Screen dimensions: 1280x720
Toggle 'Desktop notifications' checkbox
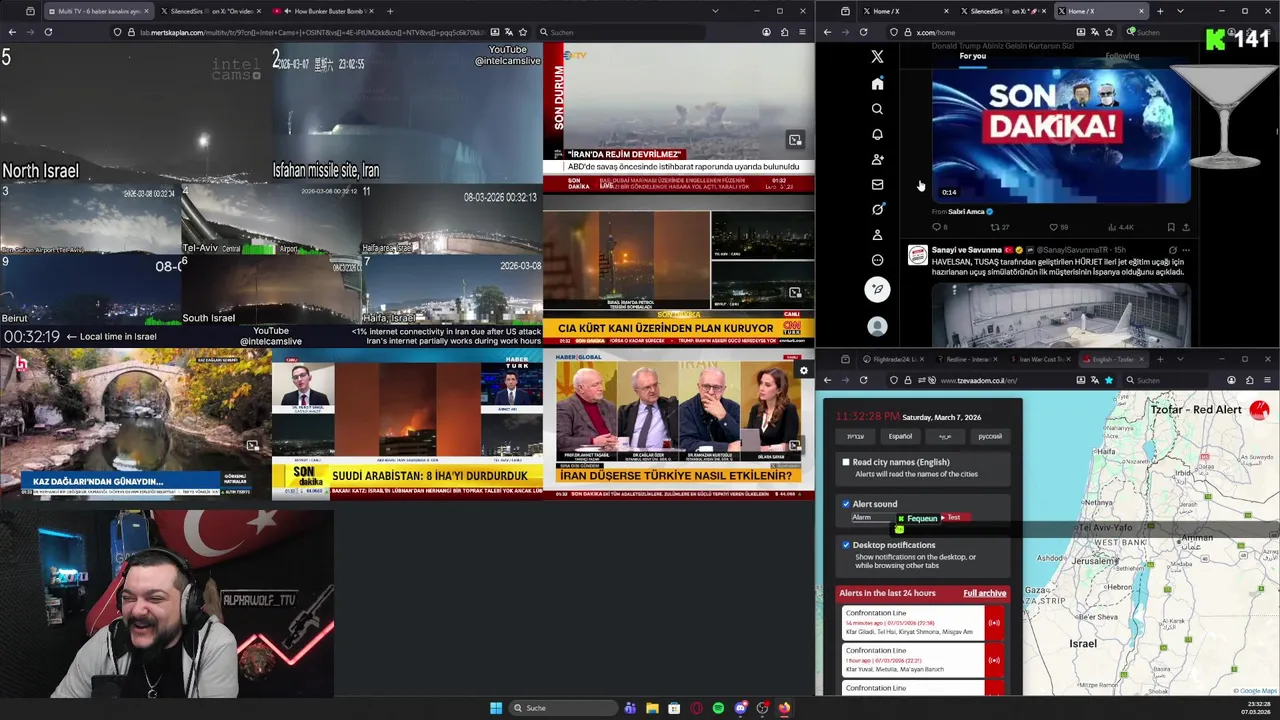pyautogui.click(x=846, y=545)
